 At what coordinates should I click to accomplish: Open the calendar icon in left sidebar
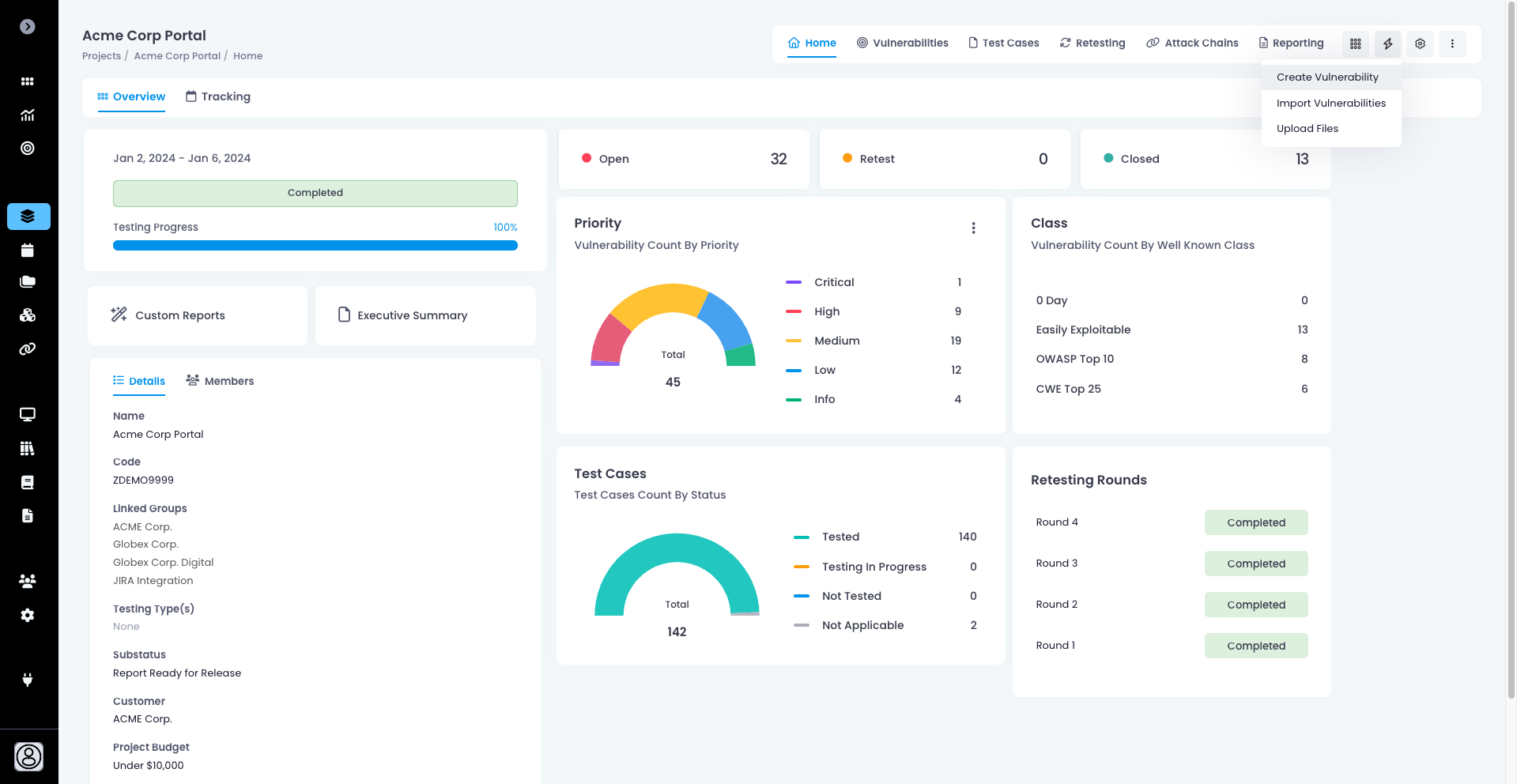pyautogui.click(x=28, y=251)
